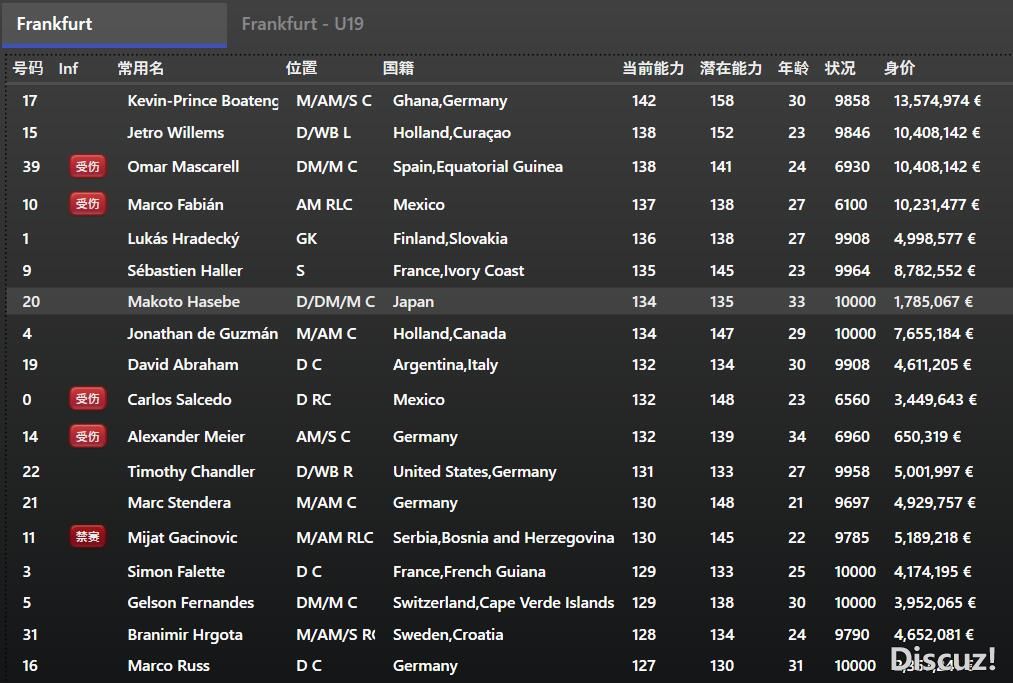Click potential ability 158 of Boateng
The height and width of the screenshot is (683, 1013).
click(x=722, y=101)
